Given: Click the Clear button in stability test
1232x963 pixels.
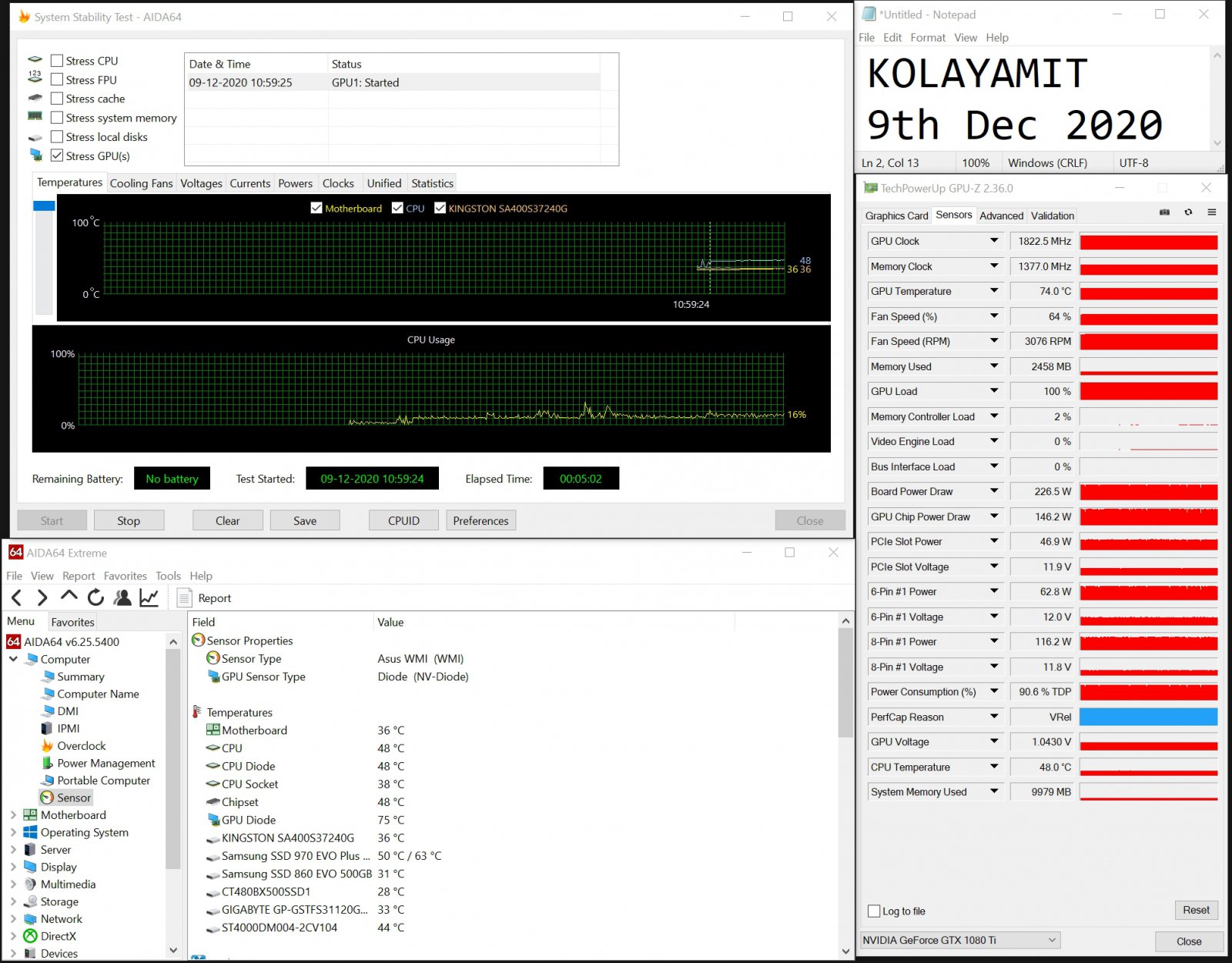Looking at the screenshot, I should click(x=227, y=520).
